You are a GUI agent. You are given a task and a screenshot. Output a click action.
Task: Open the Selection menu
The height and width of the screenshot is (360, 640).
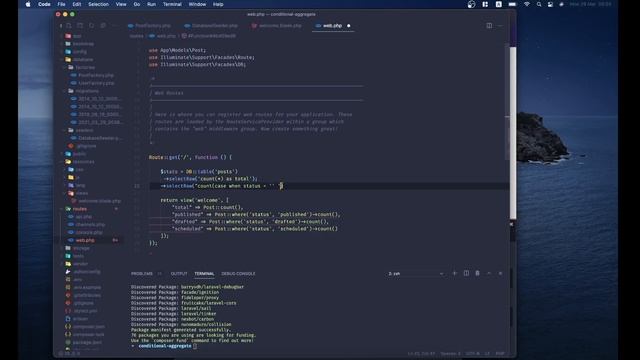pos(98,4)
